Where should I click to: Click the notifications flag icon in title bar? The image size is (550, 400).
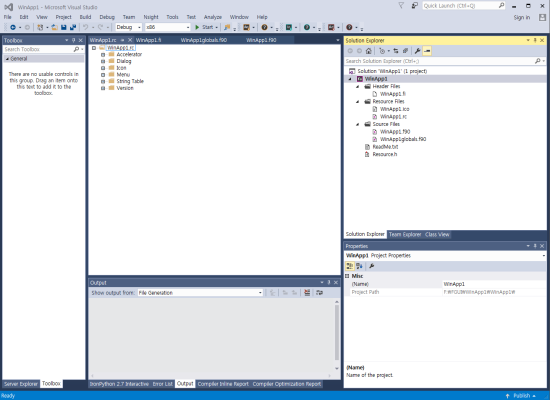(x=401, y=6)
